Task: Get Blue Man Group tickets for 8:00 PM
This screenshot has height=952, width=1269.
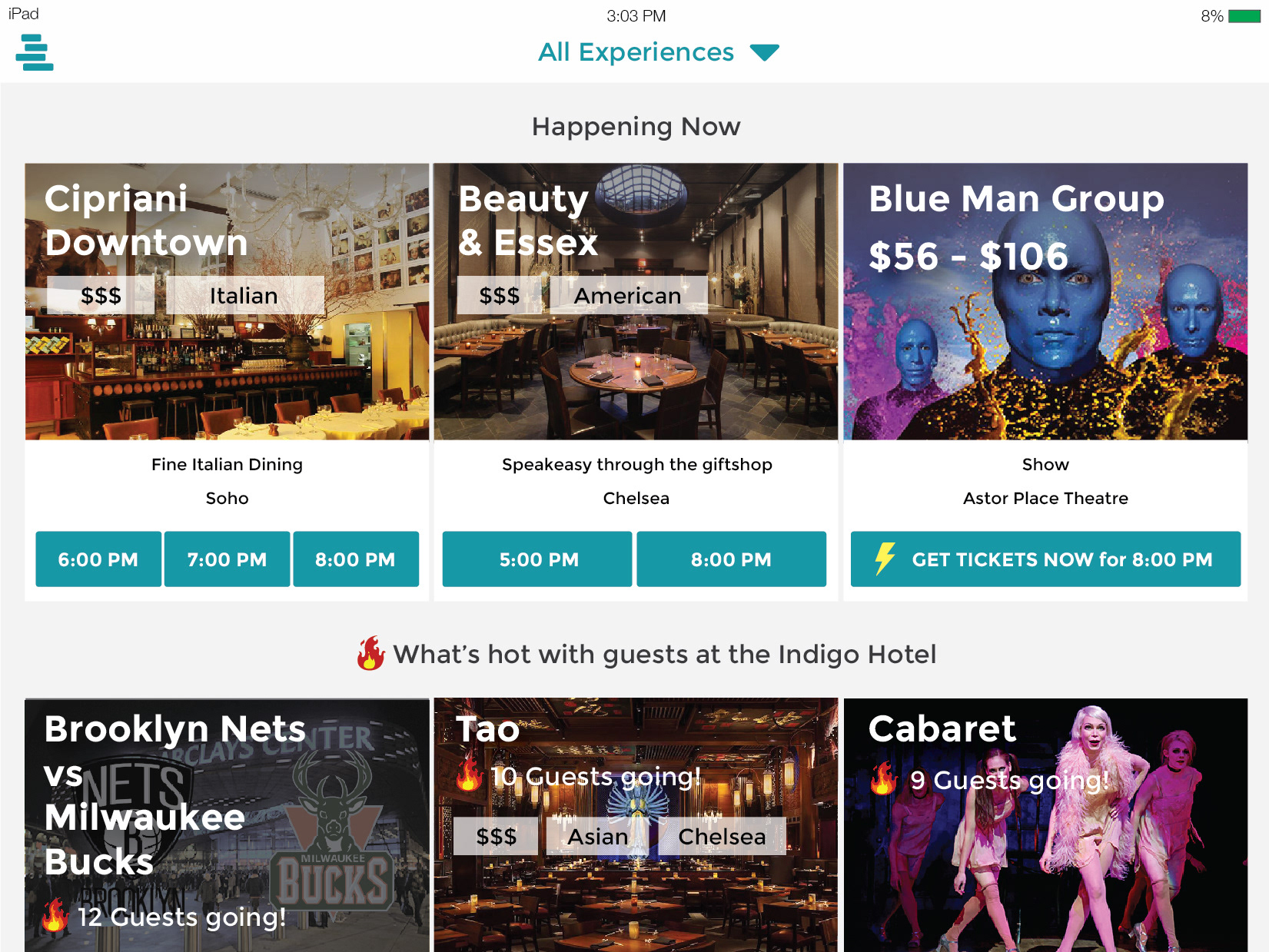Action: 1045,559
